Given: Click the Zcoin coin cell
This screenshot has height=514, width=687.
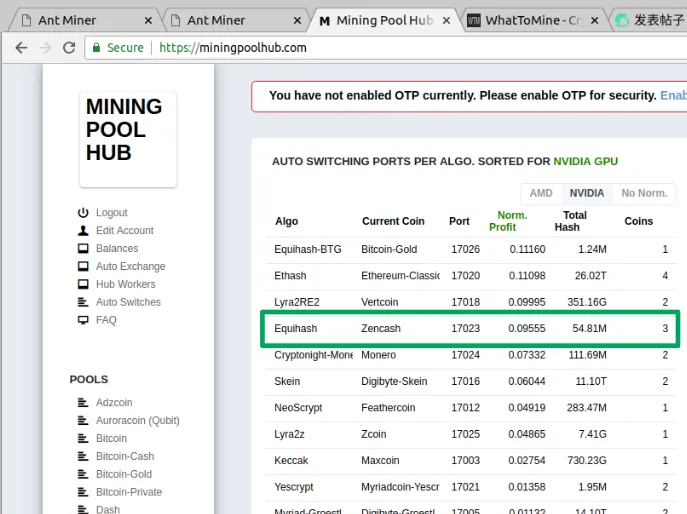Looking at the screenshot, I should pyautogui.click(x=374, y=434).
